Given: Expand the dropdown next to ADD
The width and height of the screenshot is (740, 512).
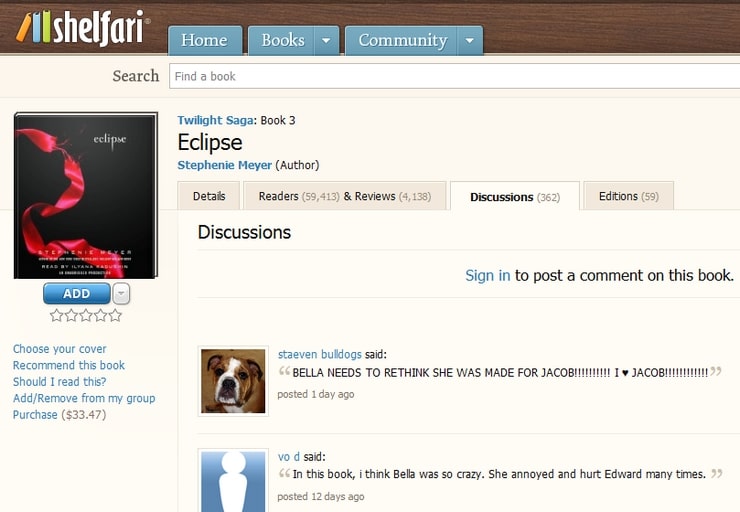Looking at the screenshot, I should point(121,294).
